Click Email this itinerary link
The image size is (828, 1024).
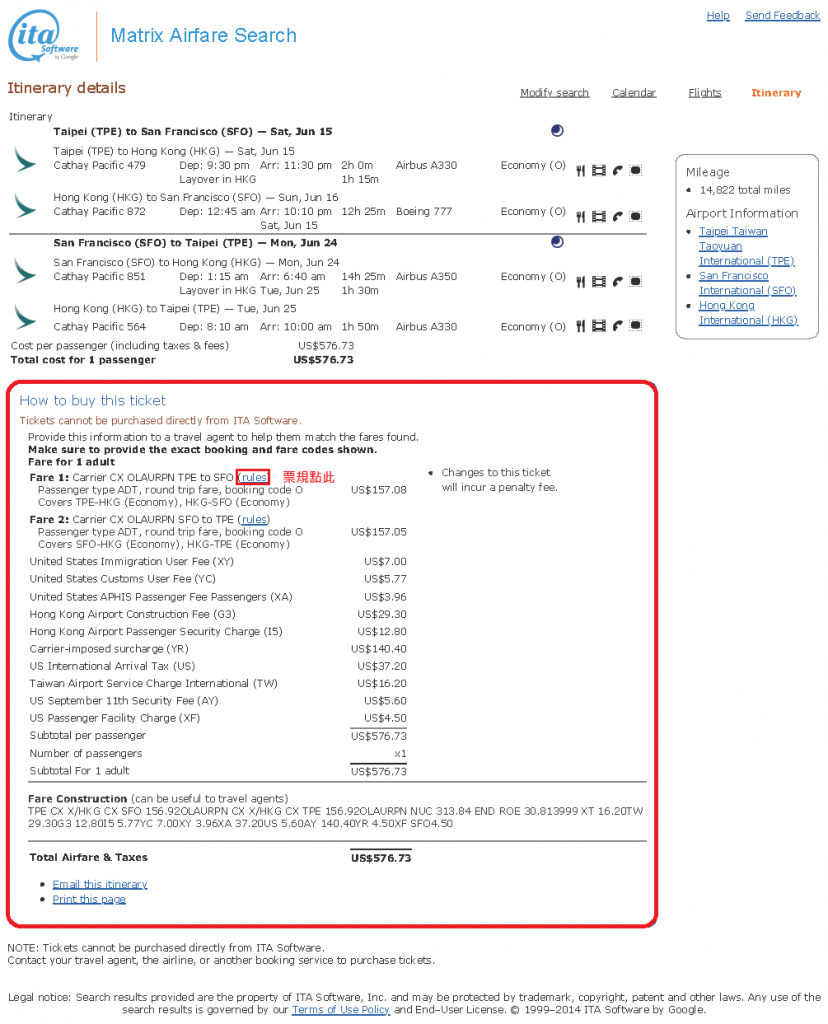point(100,884)
